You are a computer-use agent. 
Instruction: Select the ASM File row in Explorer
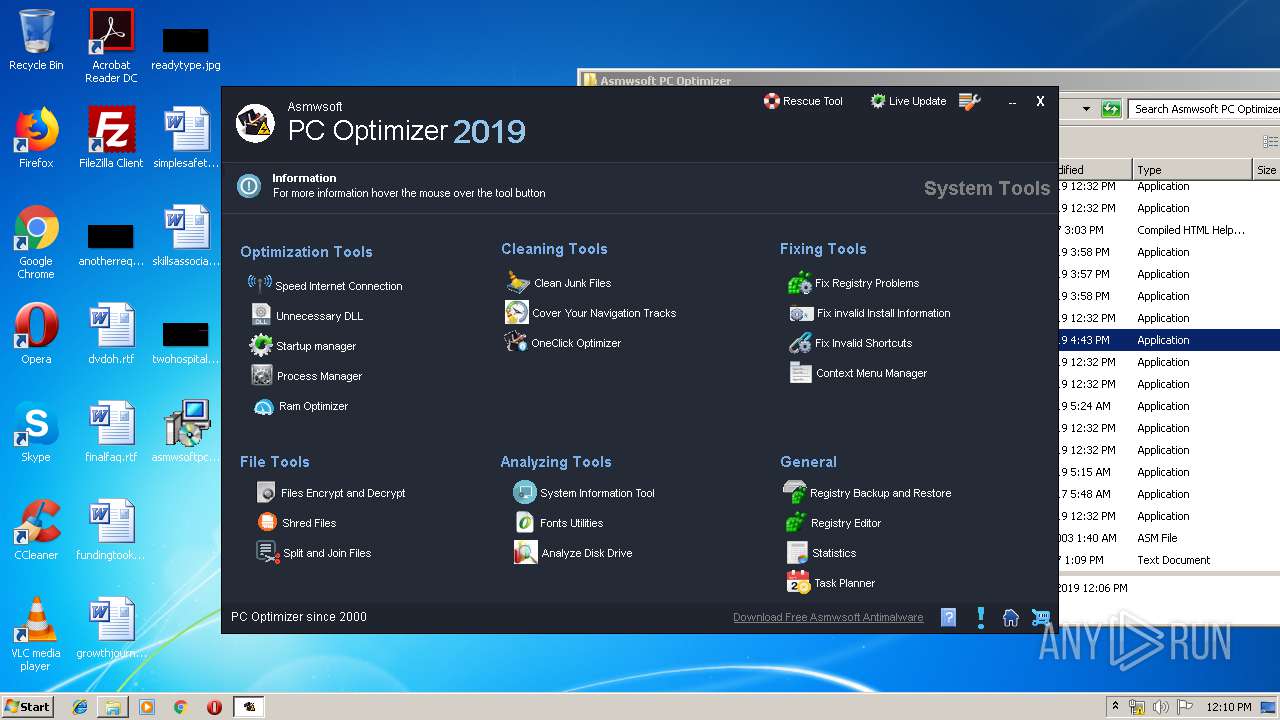pyautogui.click(x=1169, y=538)
